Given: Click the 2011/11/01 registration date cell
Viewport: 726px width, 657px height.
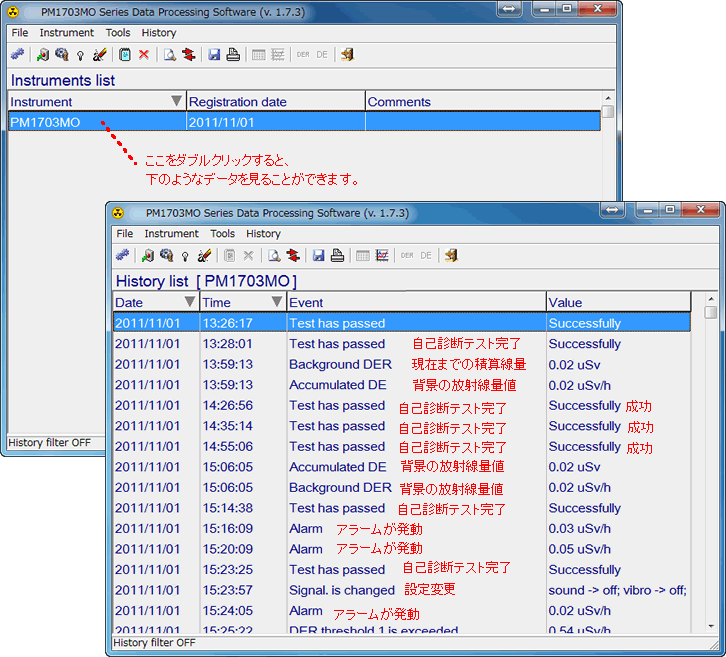Looking at the screenshot, I should [275, 122].
